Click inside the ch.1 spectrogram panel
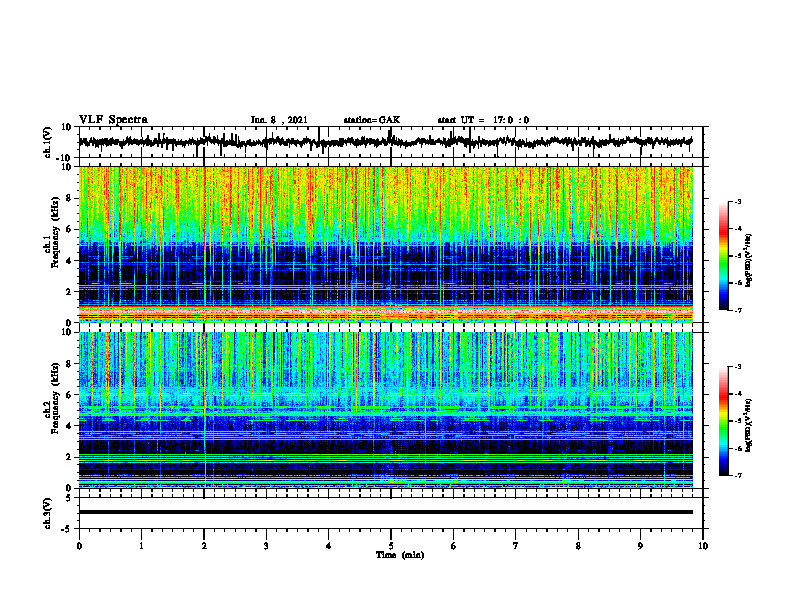 385,244
